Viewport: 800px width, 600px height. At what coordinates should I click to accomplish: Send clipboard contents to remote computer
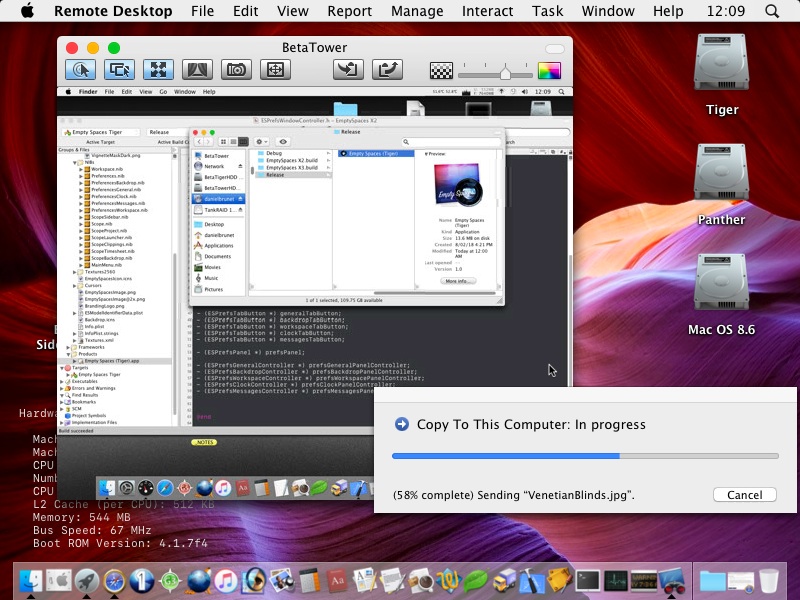[388, 70]
